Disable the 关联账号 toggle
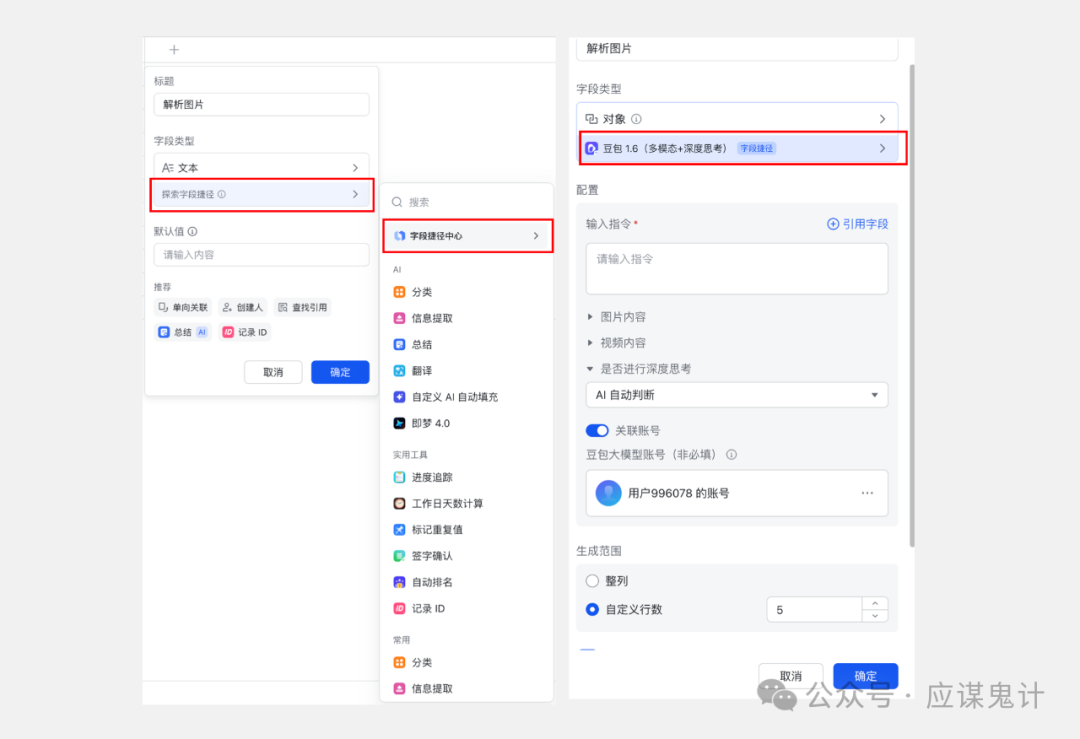The width and height of the screenshot is (1080, 739). pyautogui.click(x=597, y=430)
